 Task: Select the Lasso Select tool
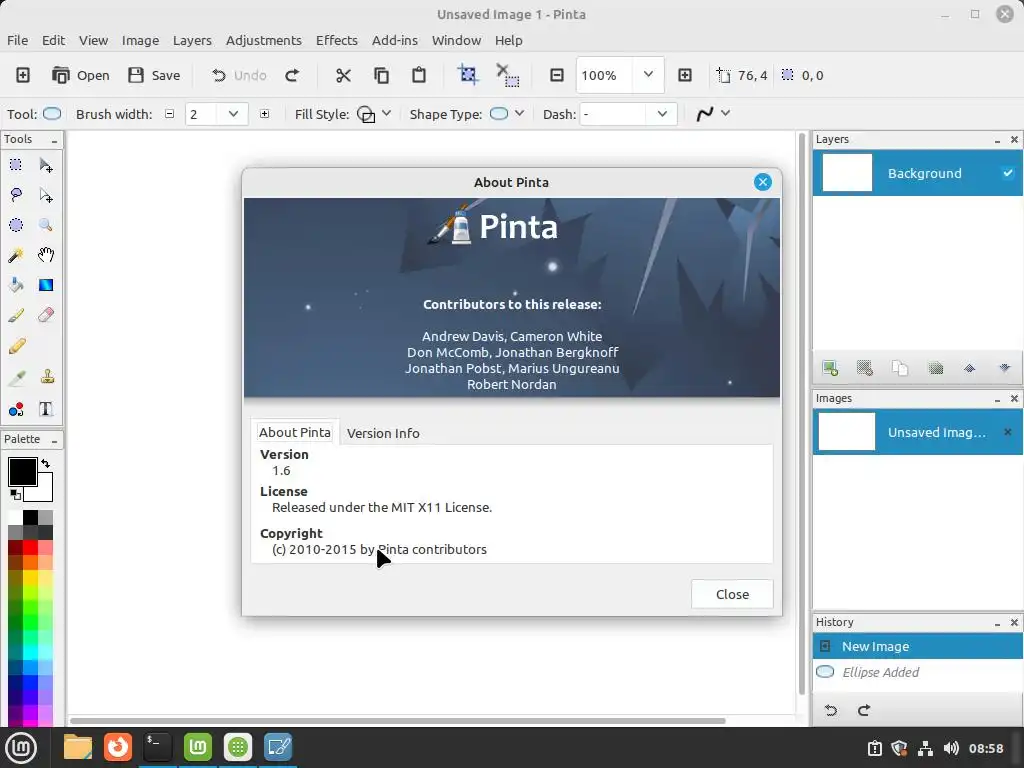tap(16, 195)
